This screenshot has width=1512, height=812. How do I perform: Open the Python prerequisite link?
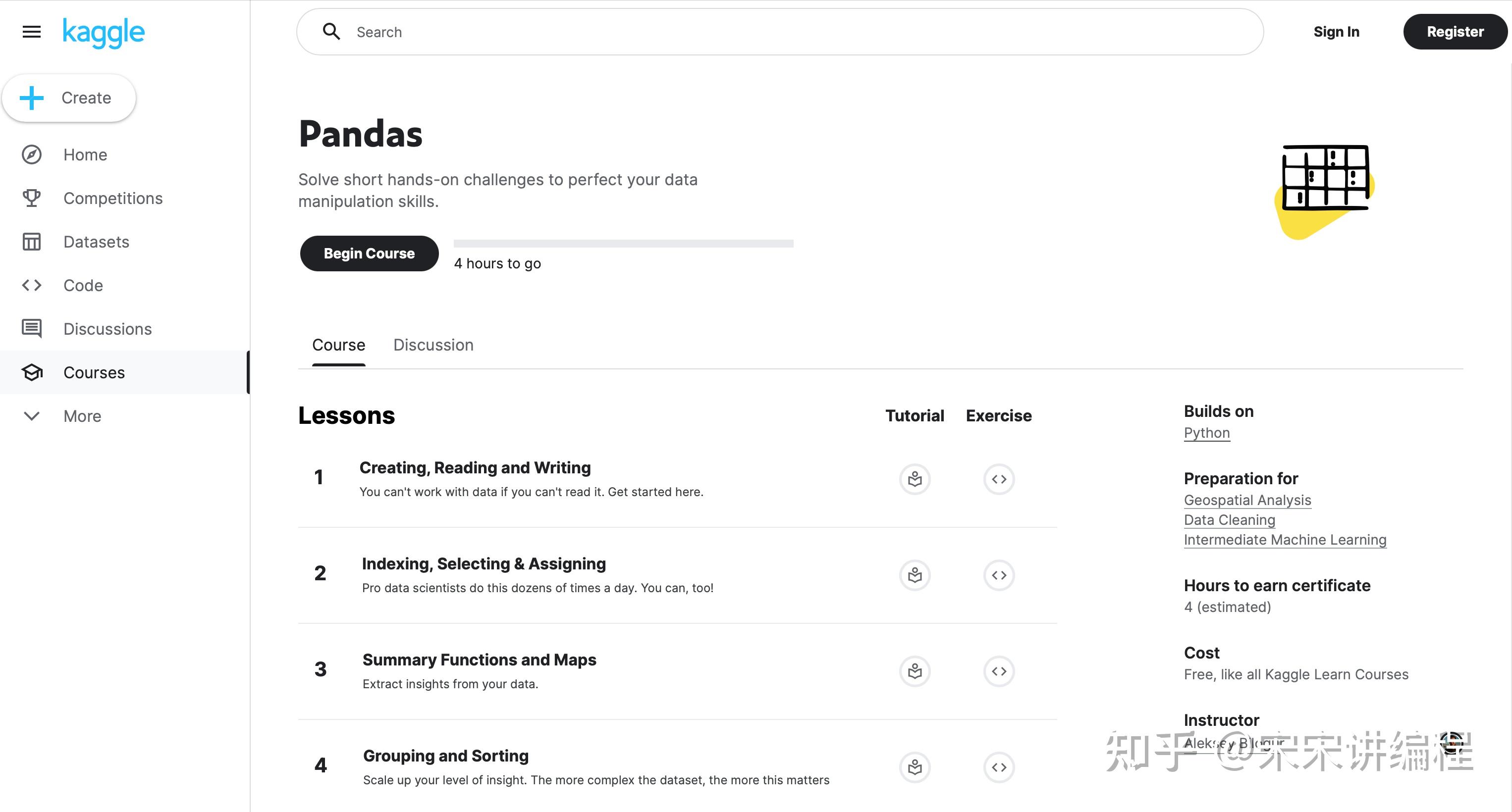click(x=1206, y=433)
